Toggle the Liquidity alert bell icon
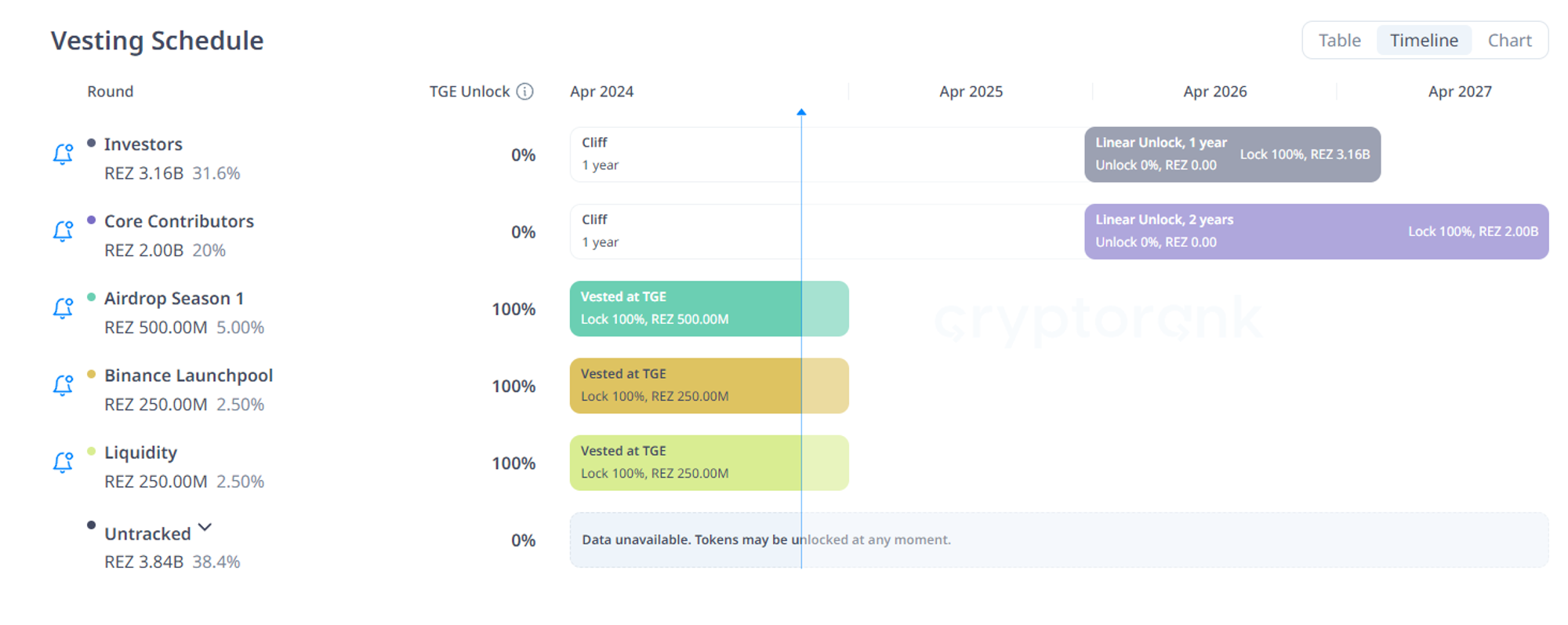Screen dimensions: 1568x625 click(x=63, y=461)
